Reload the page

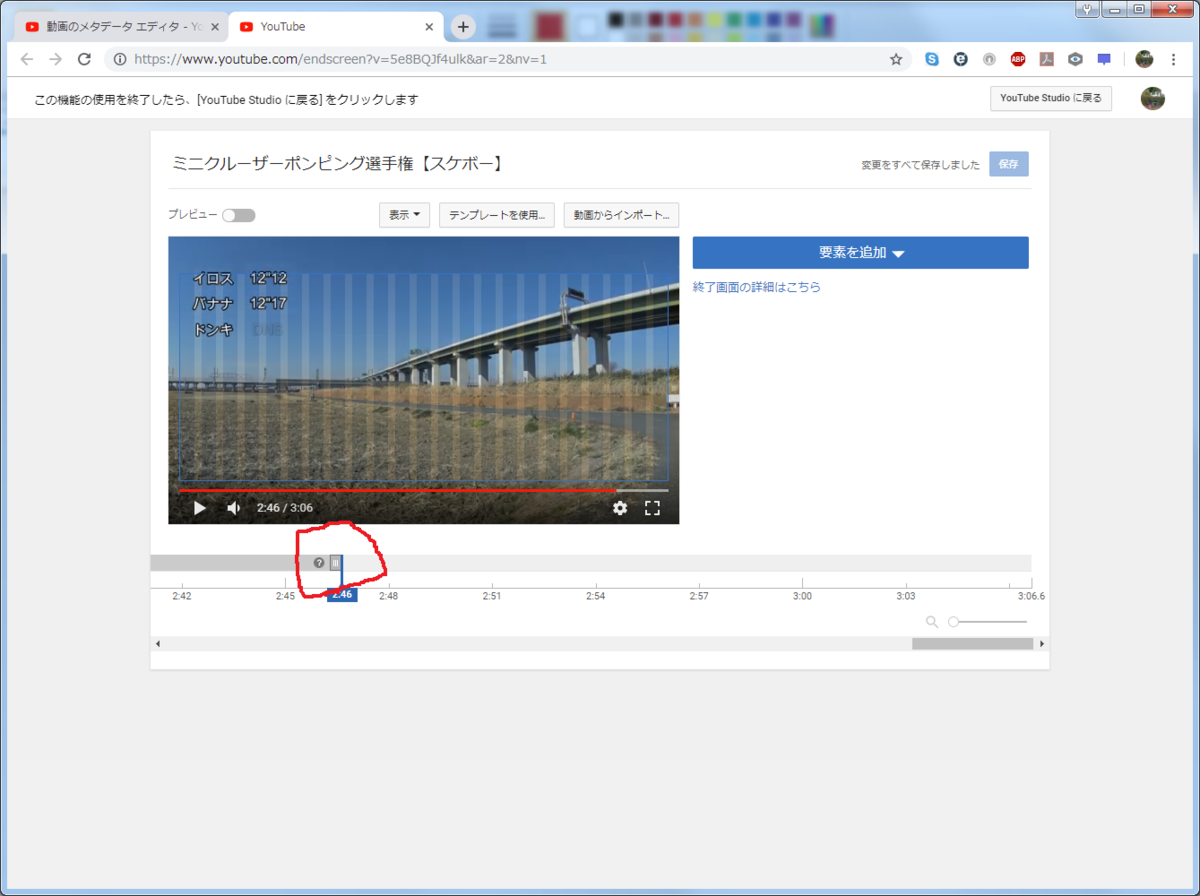[x=85, y=59]
